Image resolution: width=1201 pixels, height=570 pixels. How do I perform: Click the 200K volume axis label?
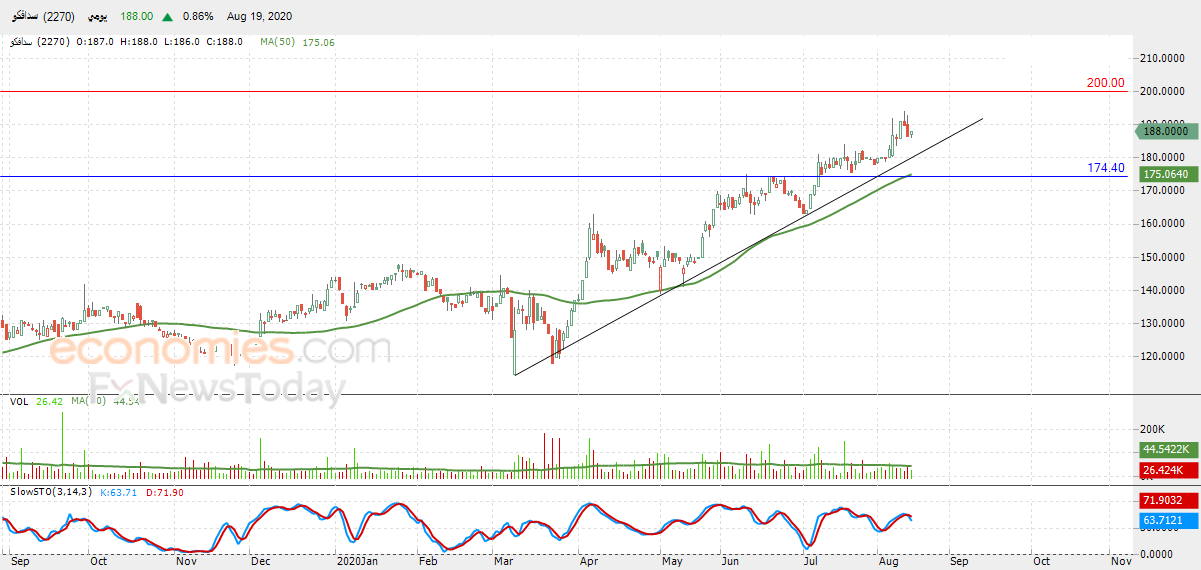coord(1153,429)
